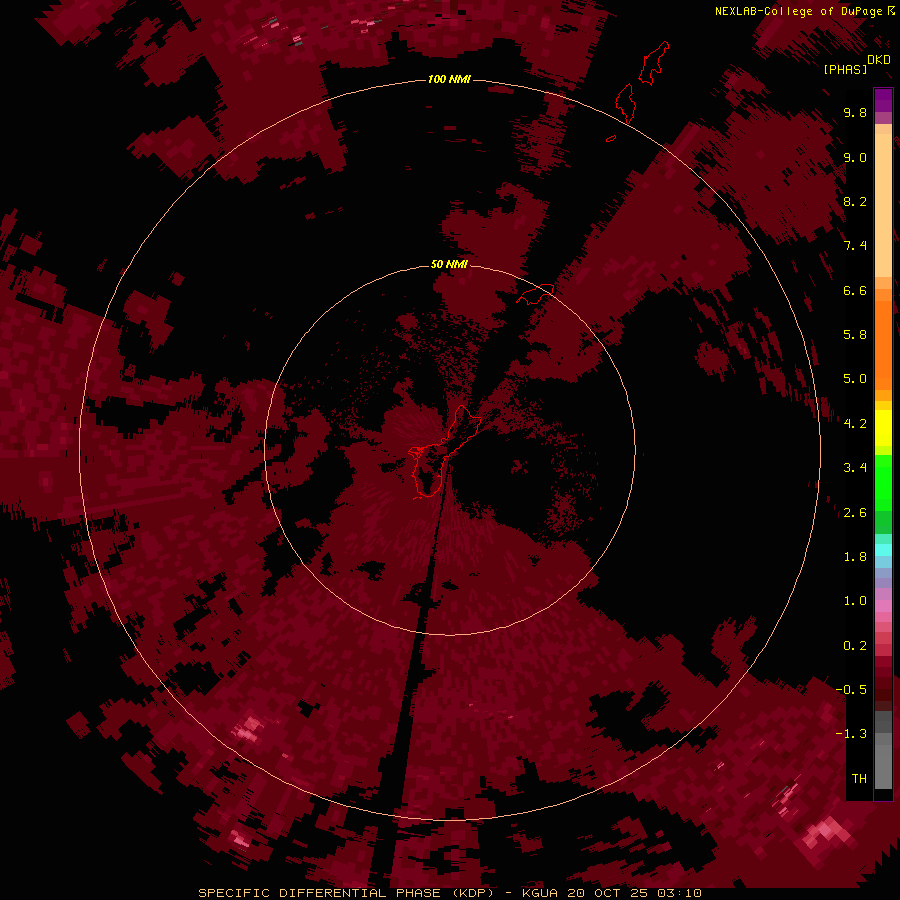Click the [PHAS] label above color bar
900x900 pixels.
[845, 69]
